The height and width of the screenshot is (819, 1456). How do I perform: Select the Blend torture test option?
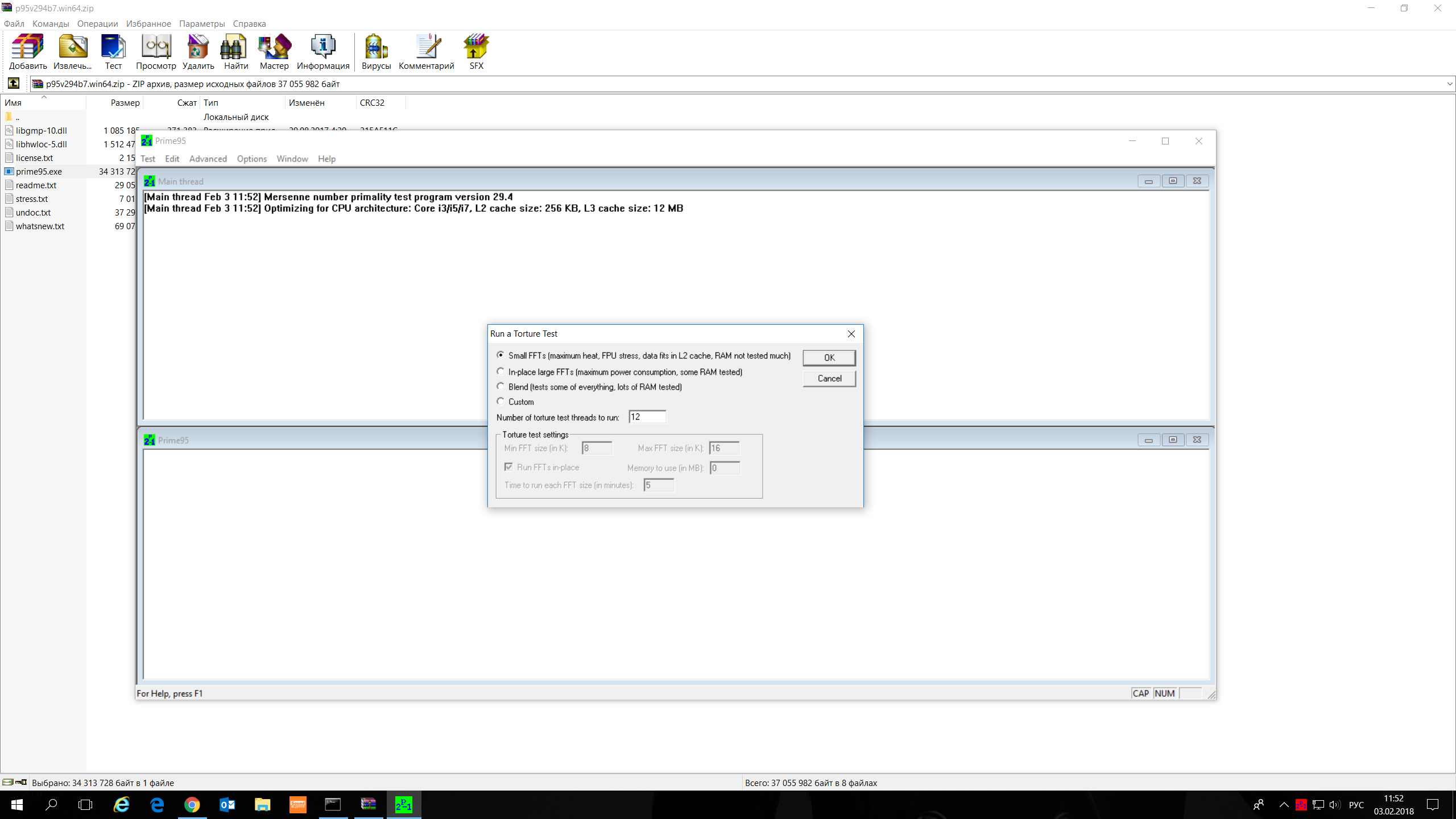click(x=500, y=386)
